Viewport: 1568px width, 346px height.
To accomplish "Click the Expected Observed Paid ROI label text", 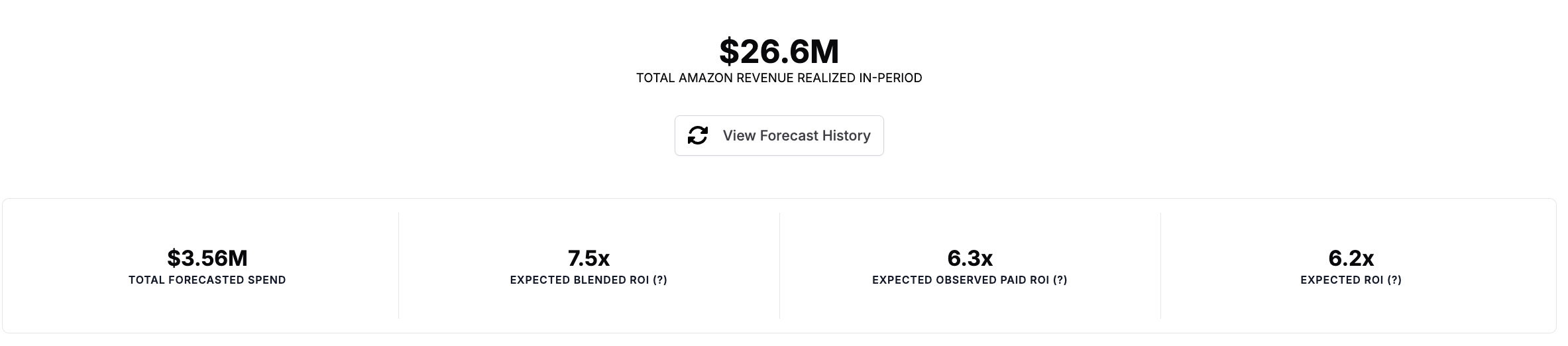I will coord(960,280).
